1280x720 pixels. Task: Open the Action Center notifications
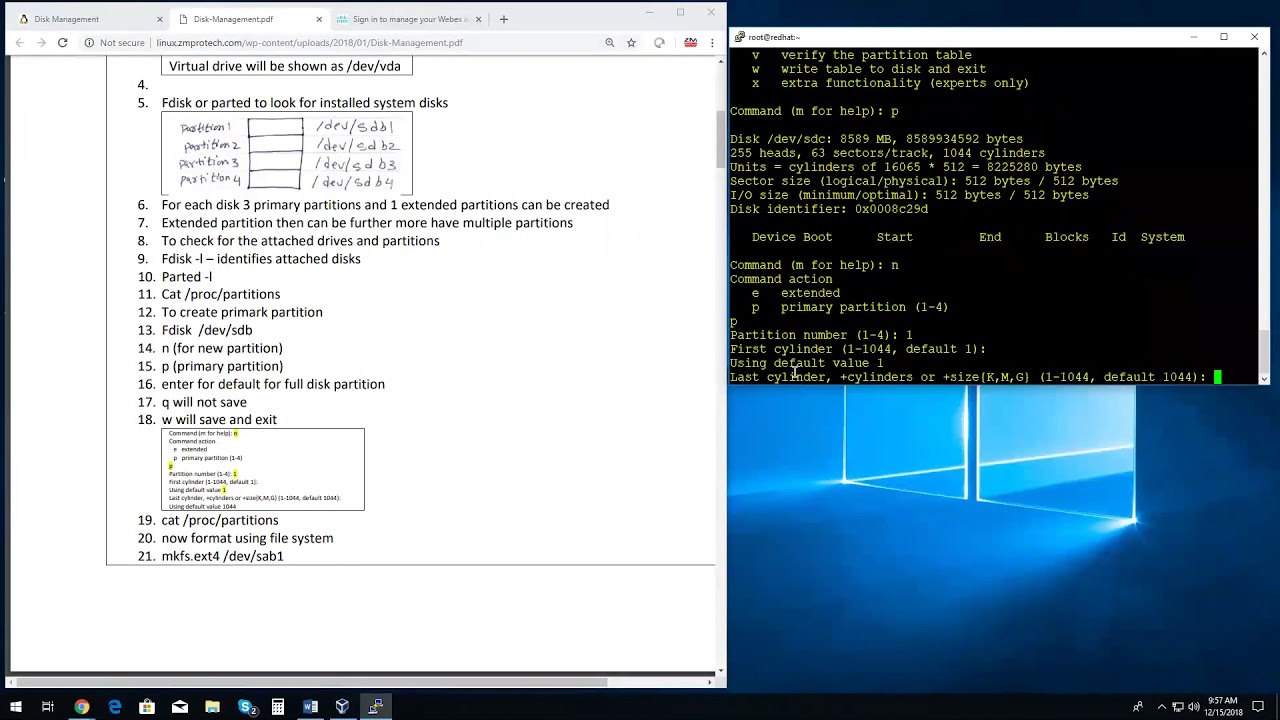[x=1258, y=707]
